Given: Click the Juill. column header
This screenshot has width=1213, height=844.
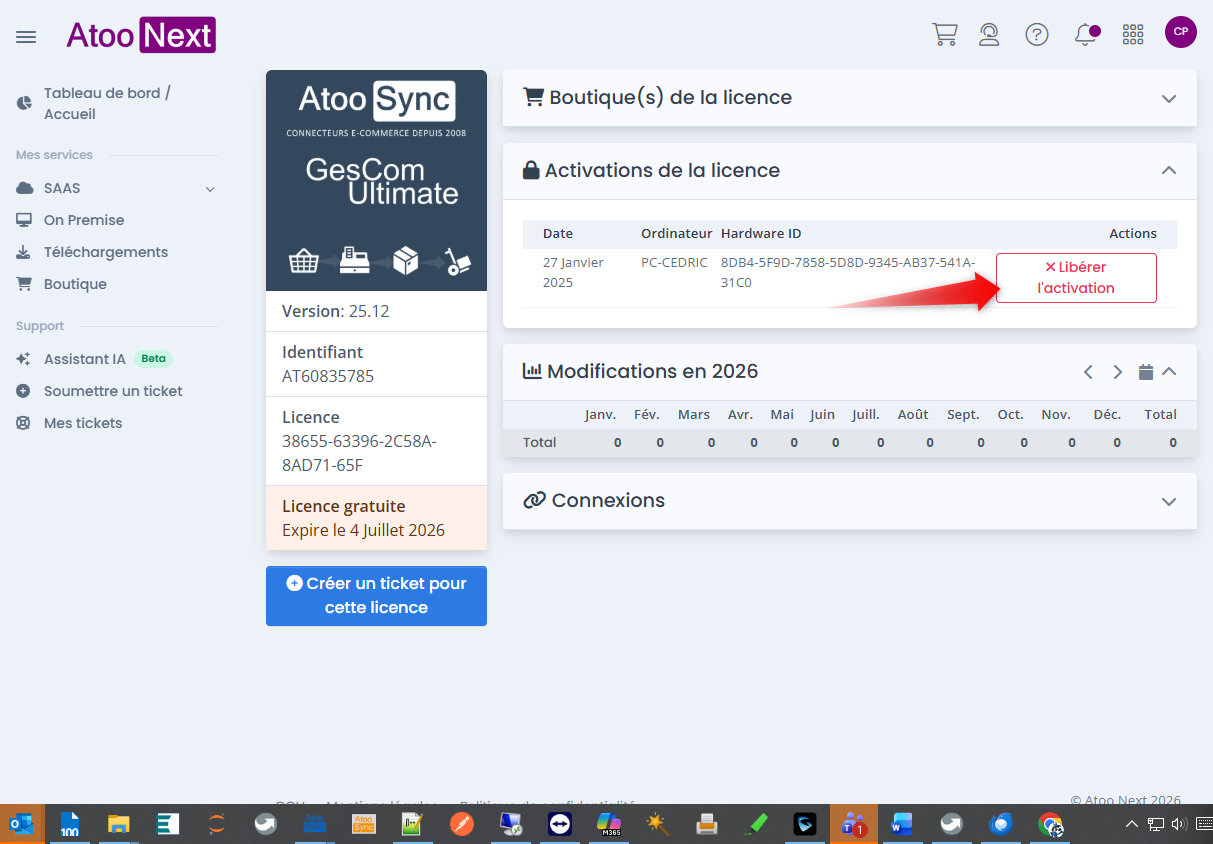Looking at the screenshot, I should (868, 415).
